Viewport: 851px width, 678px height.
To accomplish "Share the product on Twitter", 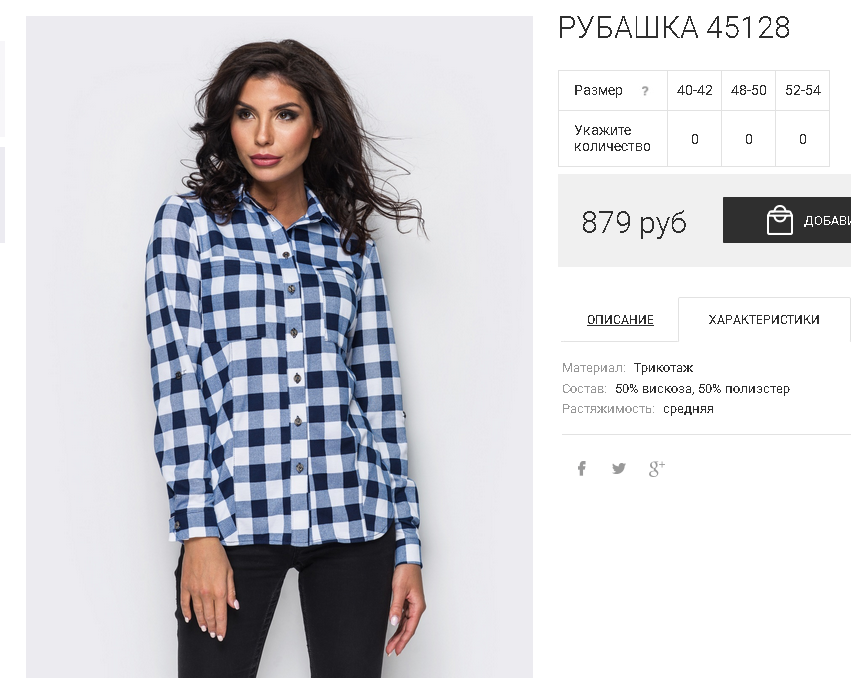I will click(x=619, y=468).
